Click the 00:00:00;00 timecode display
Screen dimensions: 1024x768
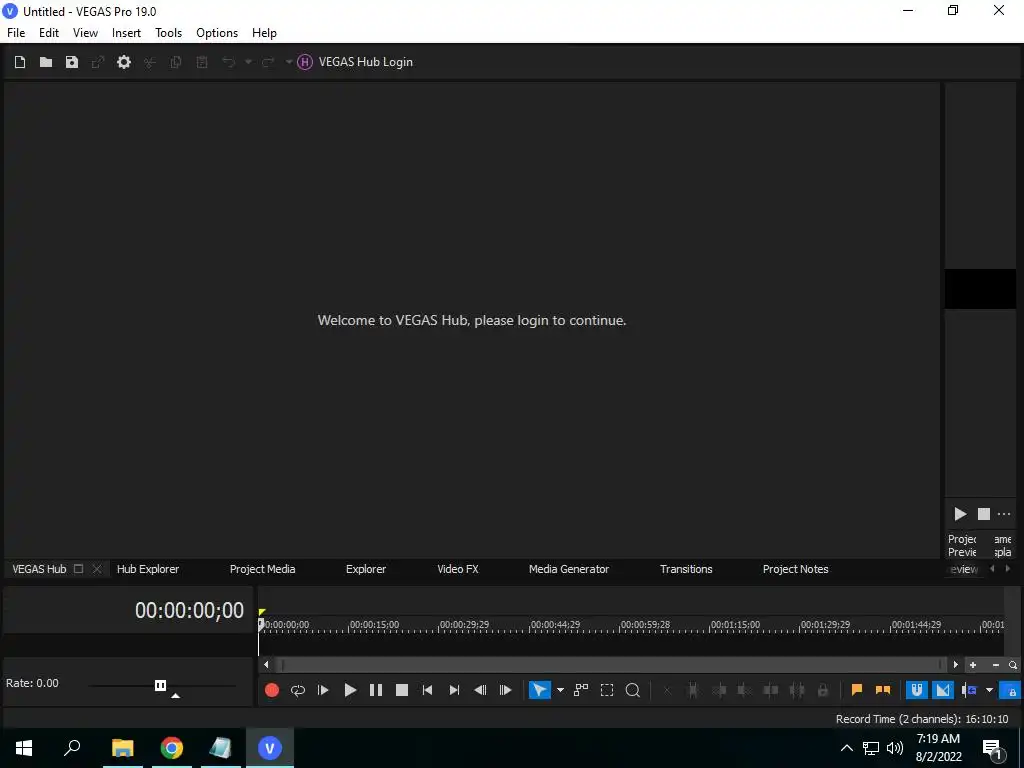pyautogui.click(x=189, y=610)
